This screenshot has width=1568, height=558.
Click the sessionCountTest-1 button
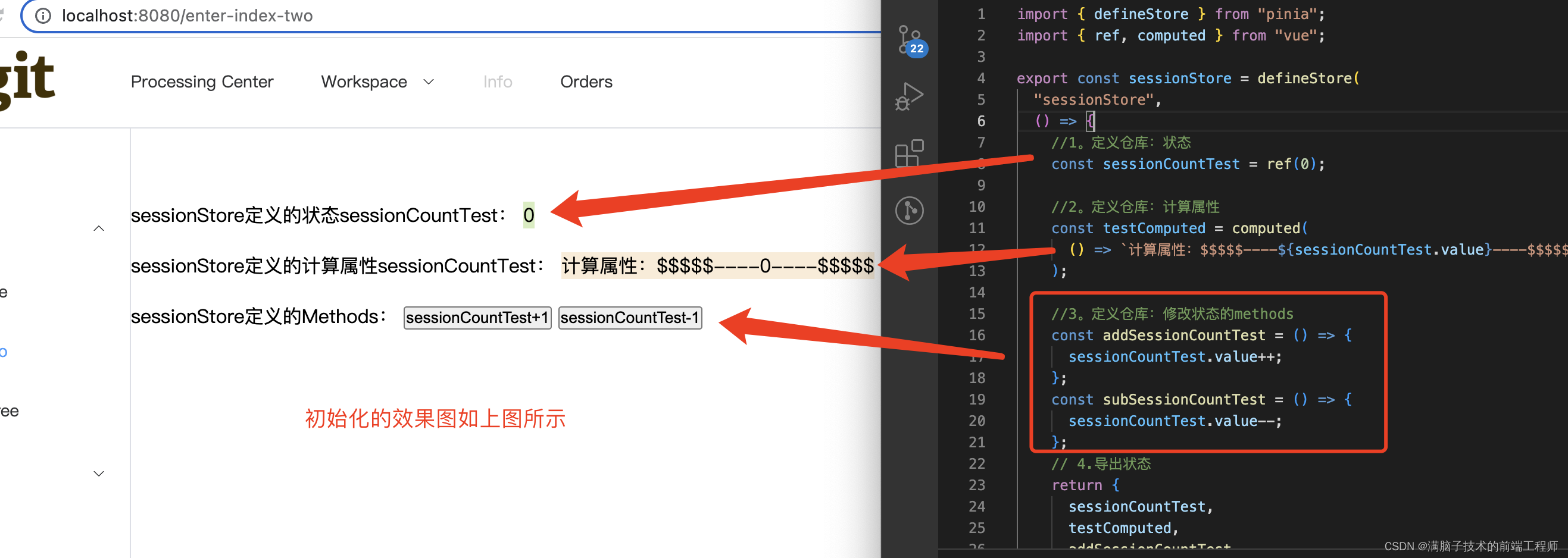tap(630, 318)
